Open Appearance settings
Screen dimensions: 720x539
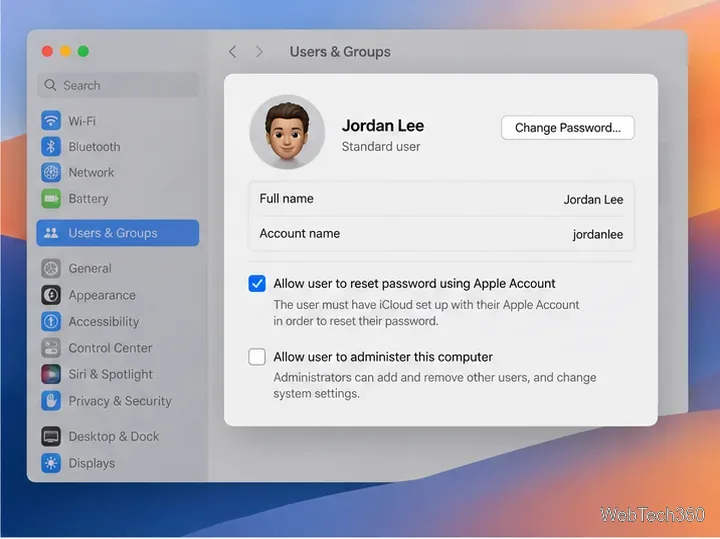(118, 295)
